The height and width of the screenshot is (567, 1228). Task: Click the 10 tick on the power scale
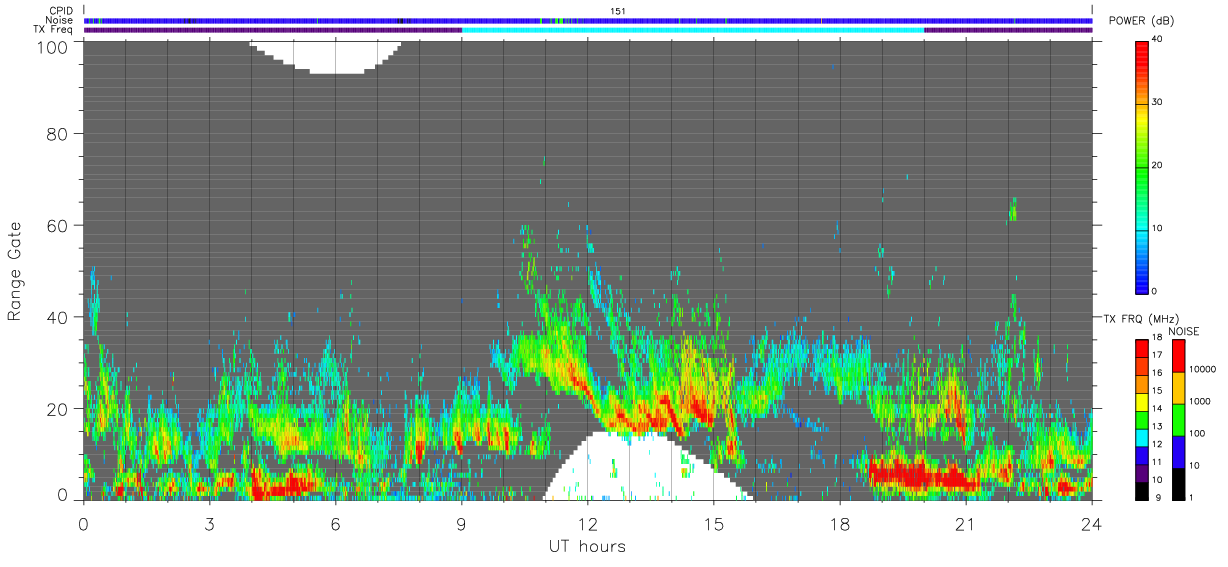click(1158, 228)
